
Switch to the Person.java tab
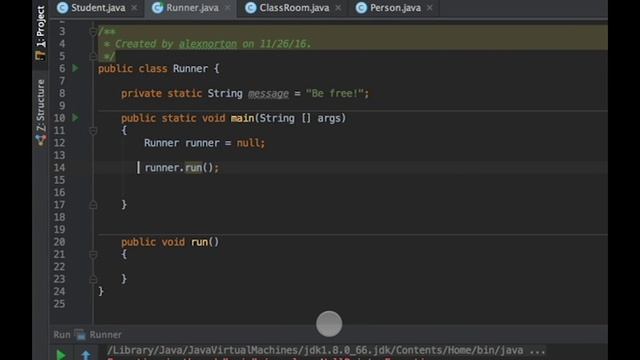coord(395,8)
